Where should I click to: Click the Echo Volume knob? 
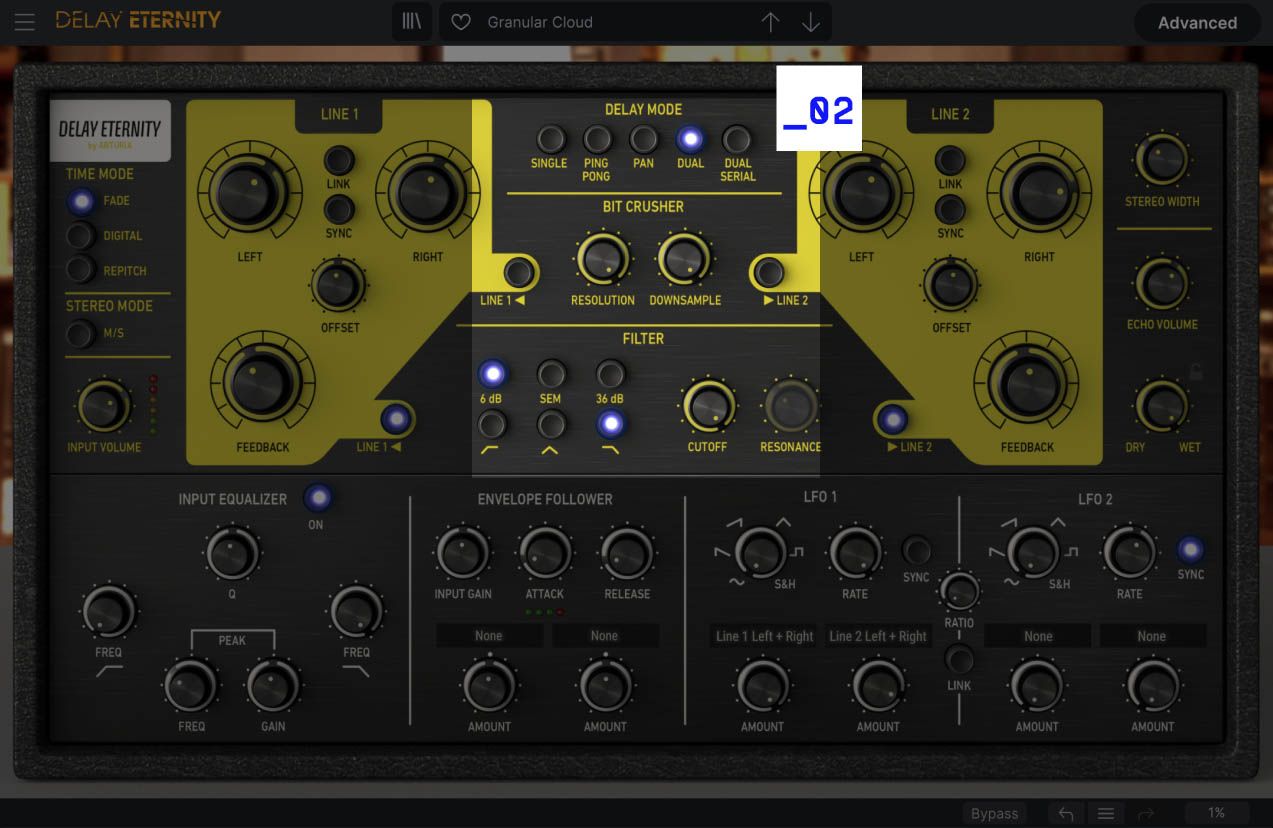point(1162,284)
